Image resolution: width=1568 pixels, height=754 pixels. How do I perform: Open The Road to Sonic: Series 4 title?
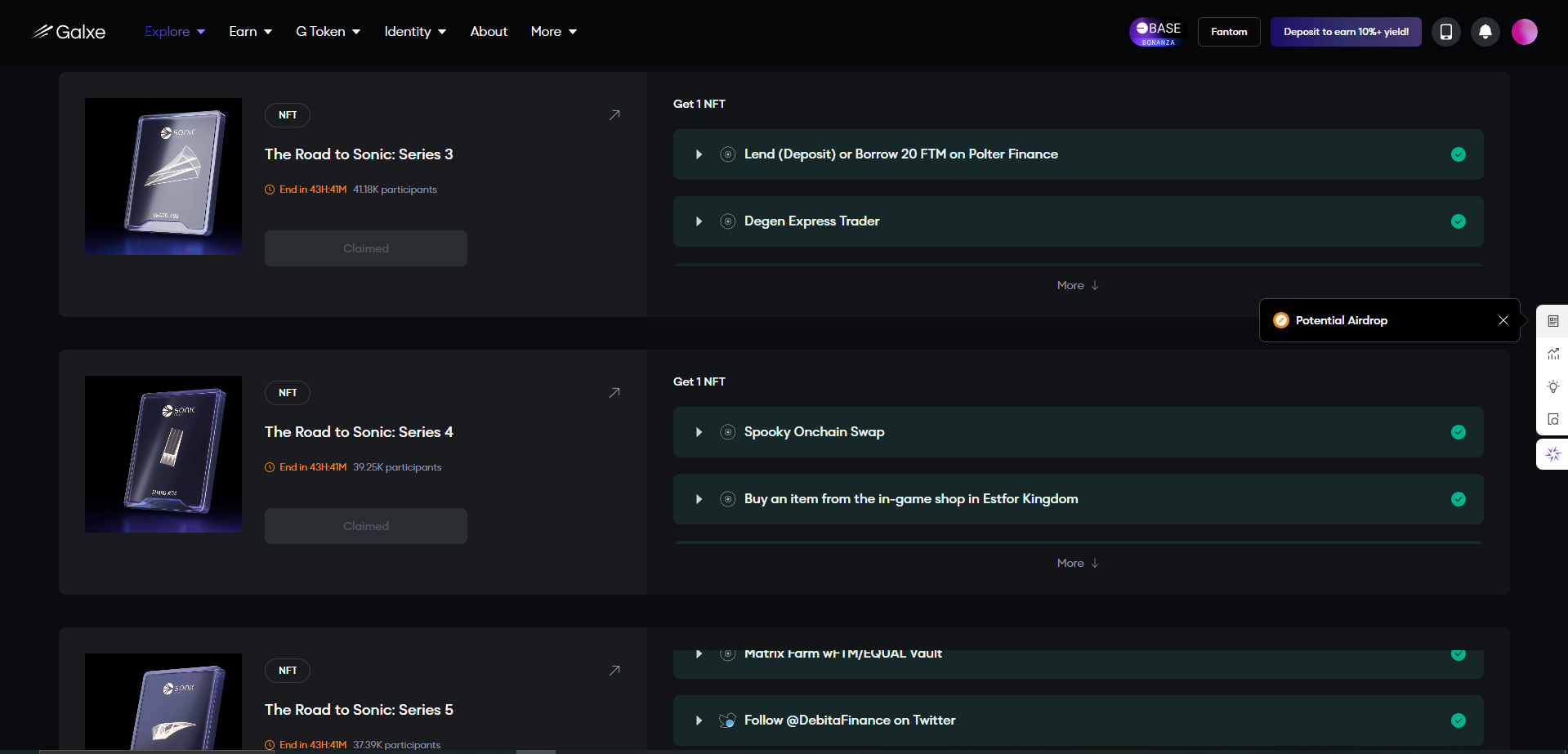coord(359,432)
